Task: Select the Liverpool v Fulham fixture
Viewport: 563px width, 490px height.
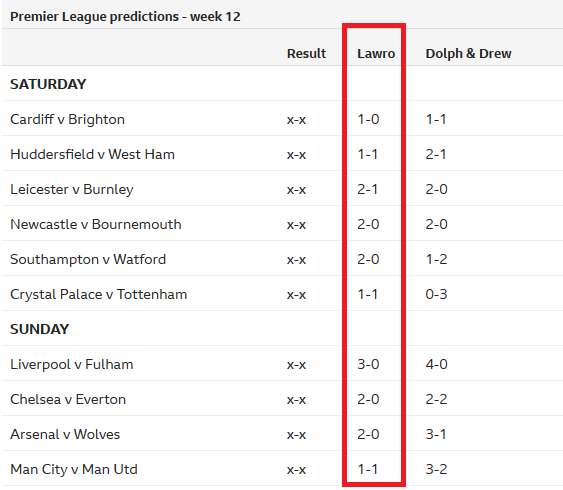Action: tap(72, 364)
